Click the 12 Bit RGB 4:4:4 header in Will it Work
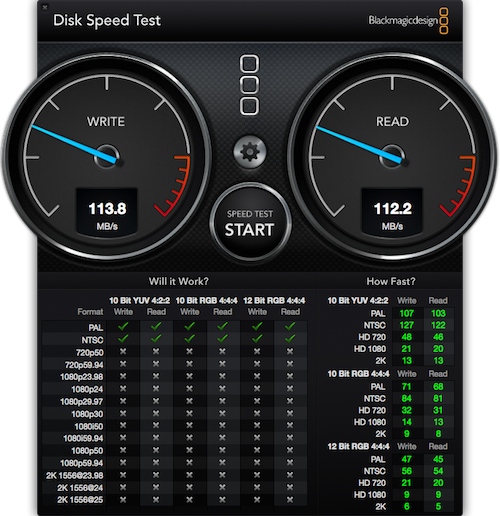This screenshot has height=516, width=500. [x=274, y=300]
